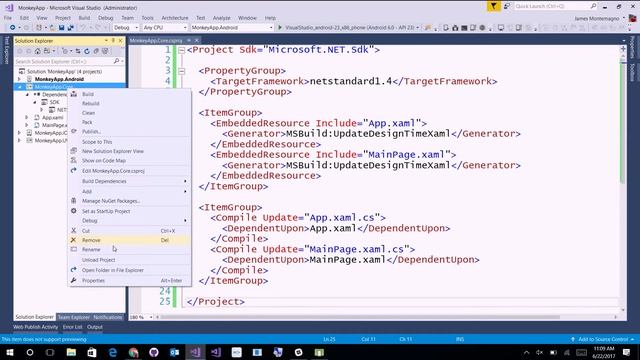
Task: Click the feedback icon beside Quick Launch
Action: [x=507, y=6]
